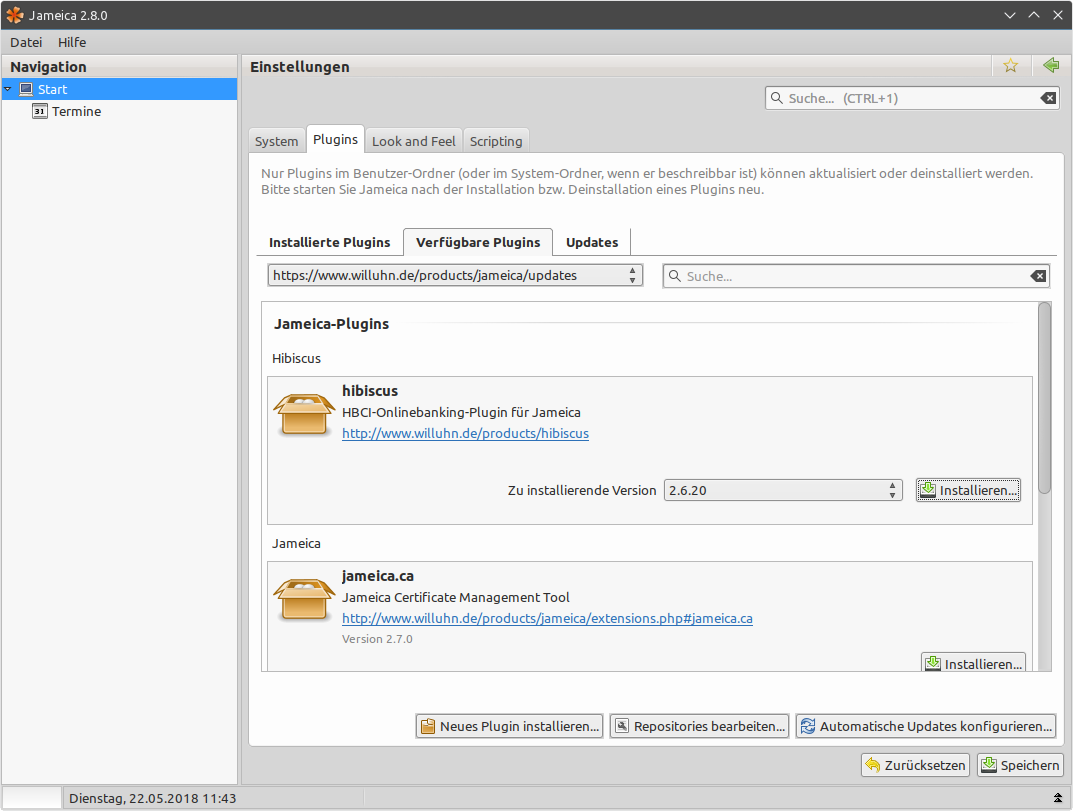1073x811 pixels.
Task: Select Termine in navigation tree
Action: 77,111
